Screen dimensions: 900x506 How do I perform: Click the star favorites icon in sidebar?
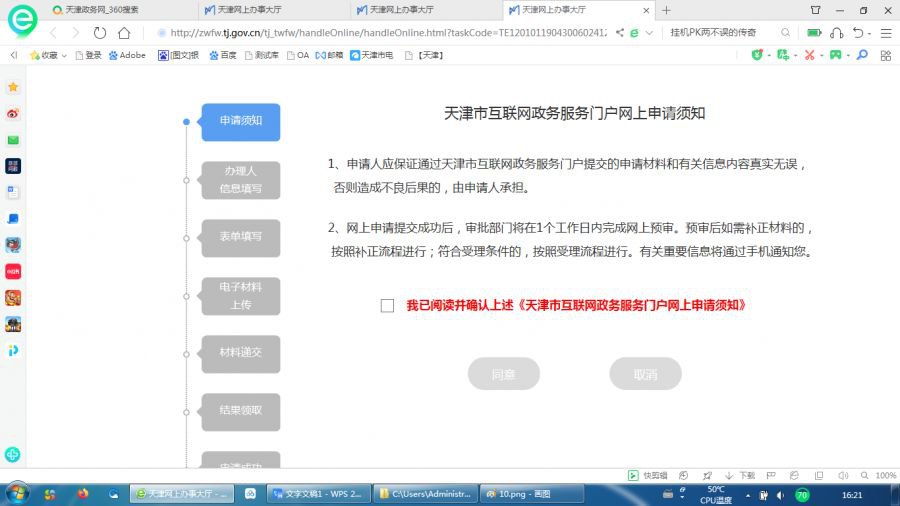13,88
